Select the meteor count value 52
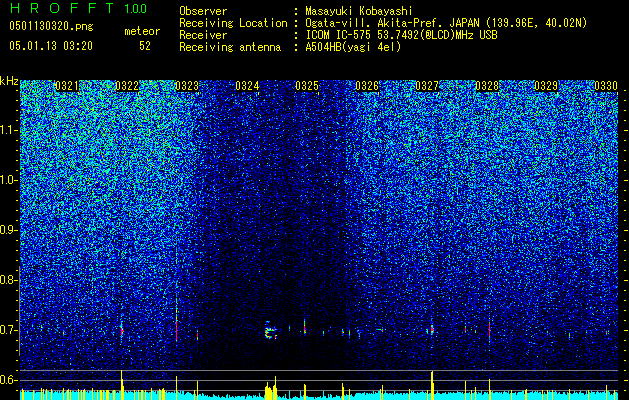The image size is (629, 400). point(145,46)
